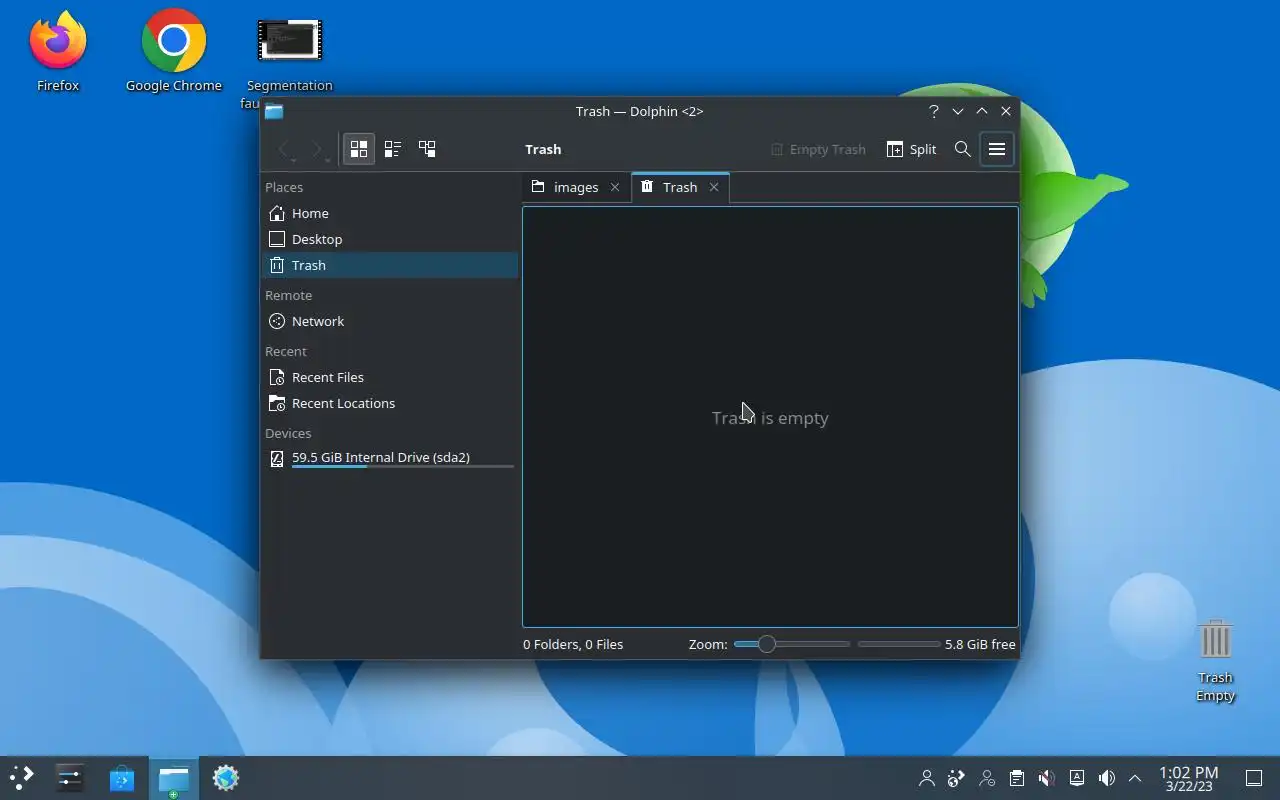The image size is (1280, 800).
Task: Open Discover store in taskbar
Action: pyautogui.click(x=122, y=777)
